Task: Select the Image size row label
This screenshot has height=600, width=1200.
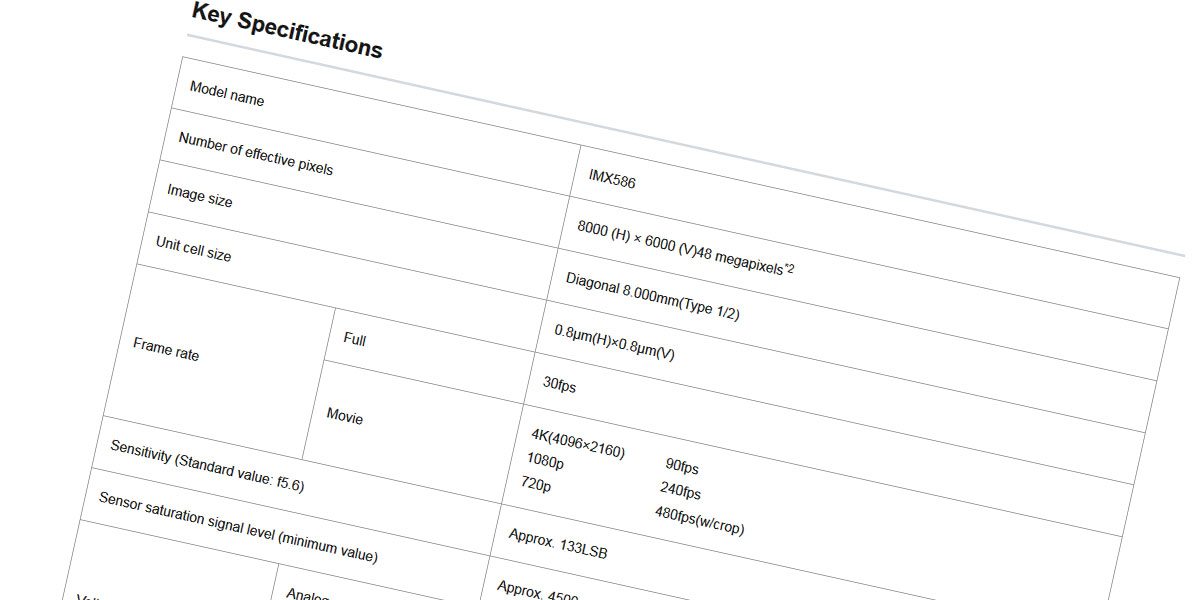Action: tap(200, 195)
